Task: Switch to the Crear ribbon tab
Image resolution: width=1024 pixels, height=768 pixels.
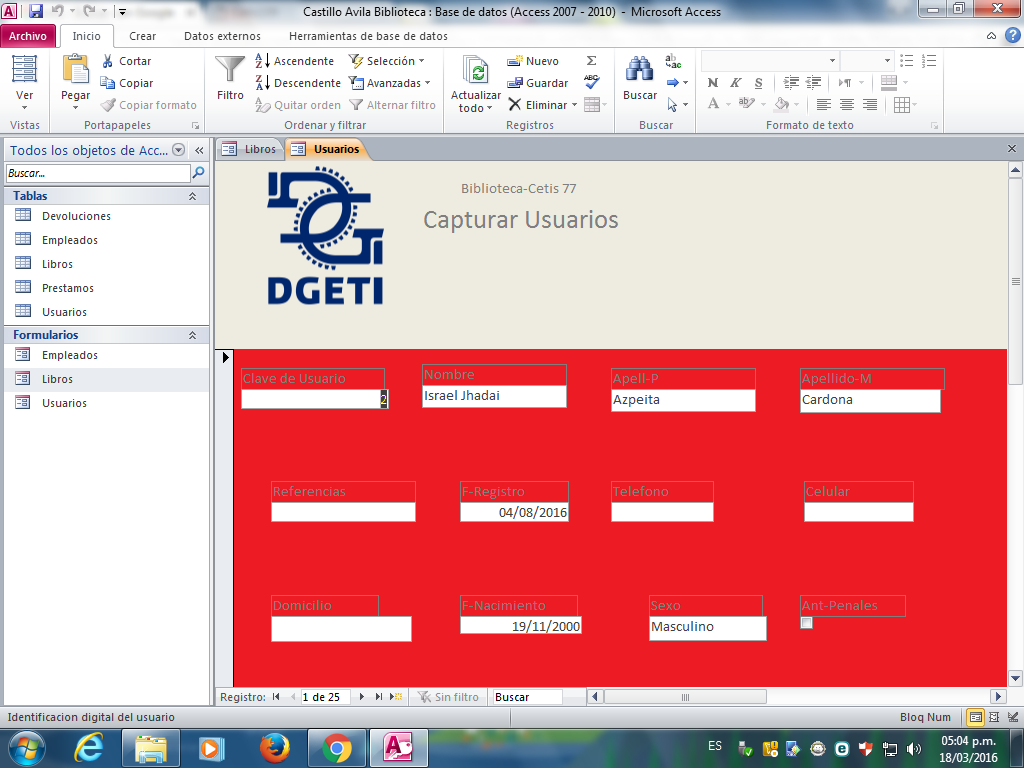Action: pos(142,36)
